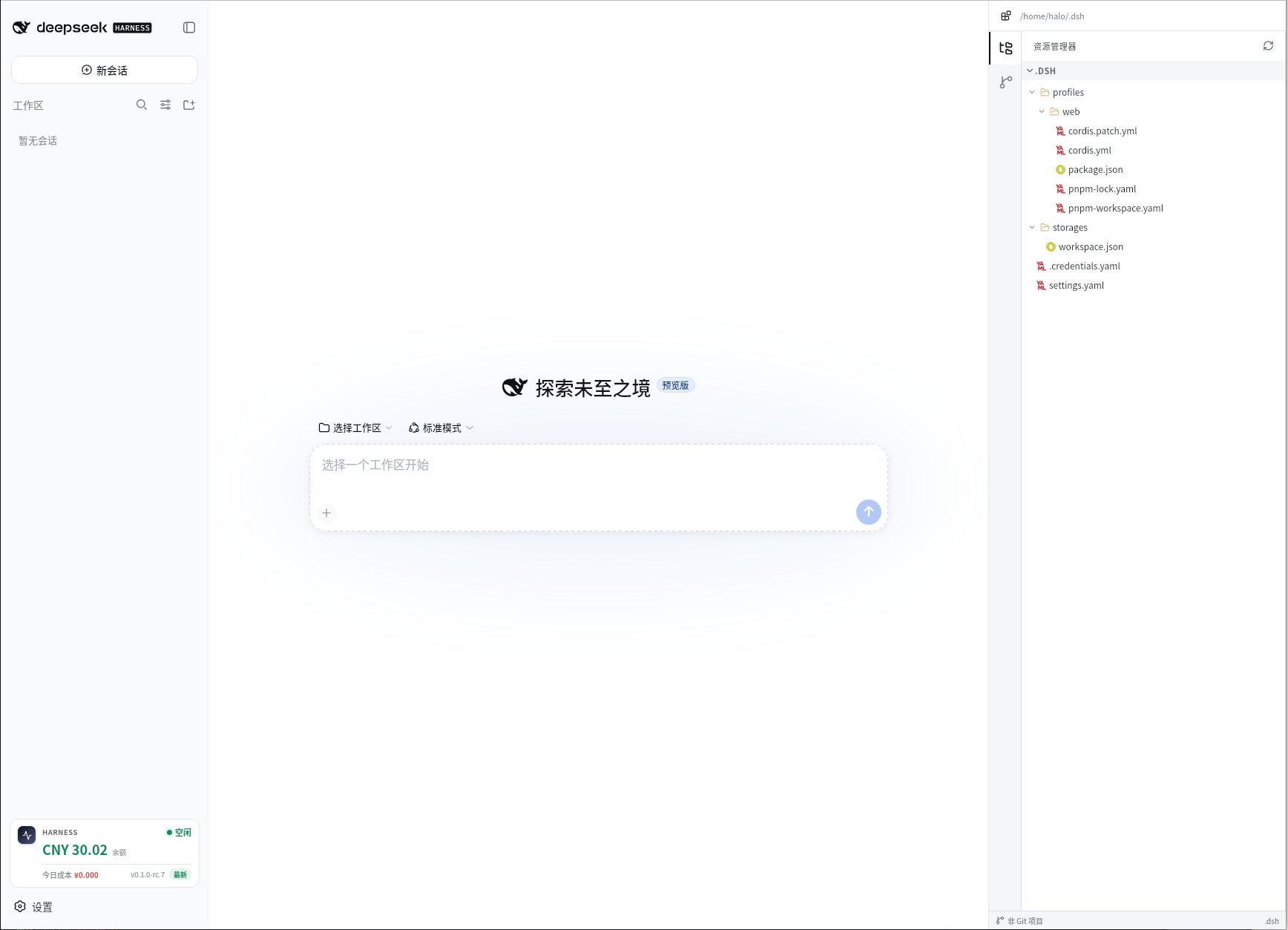Open the 选择工作区 dropdown
Screen dimensions: 1288x930
(x=355, y=428)
